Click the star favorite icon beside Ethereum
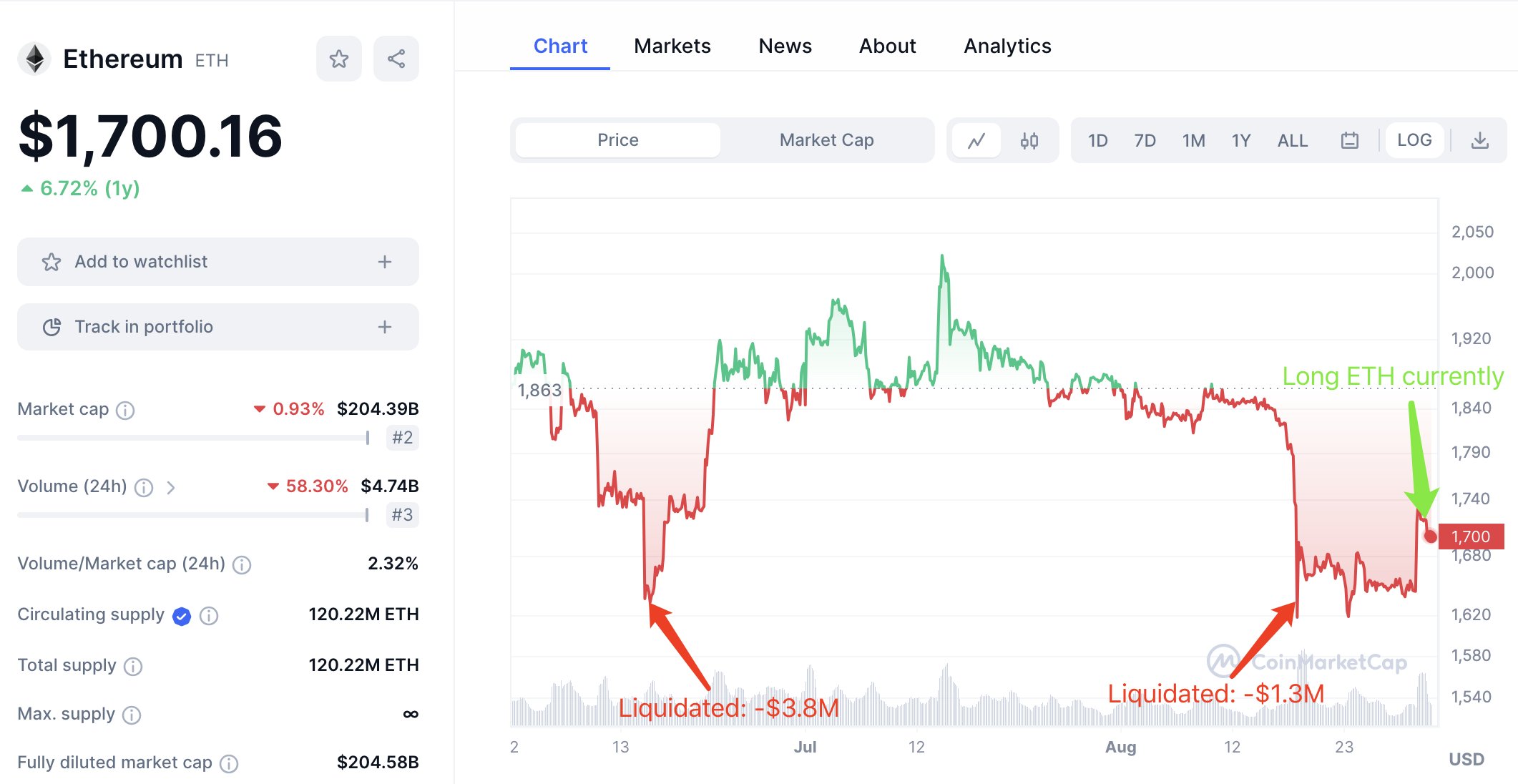 coord(339,59)
